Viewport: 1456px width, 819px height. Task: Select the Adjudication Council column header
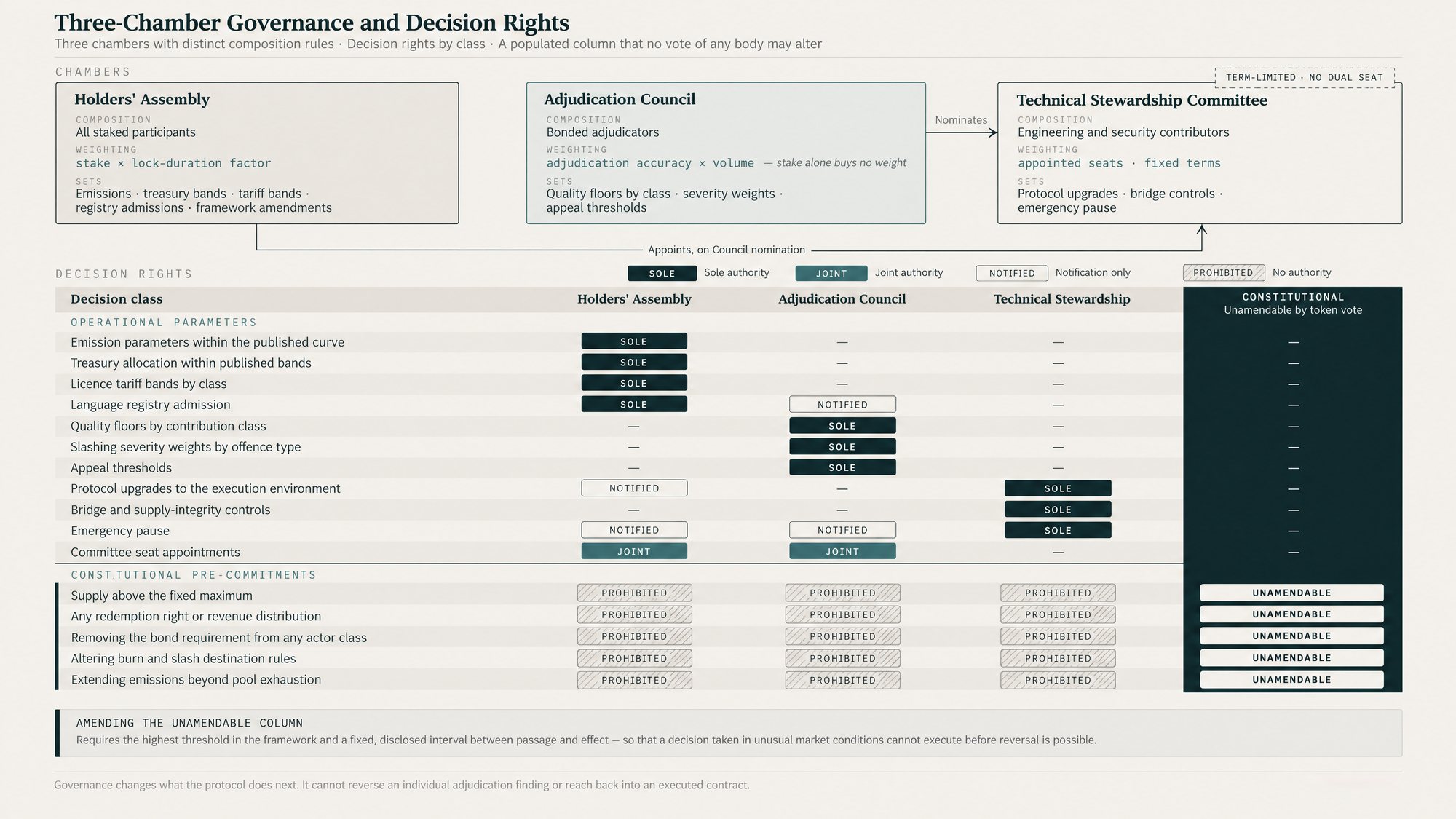842,299
